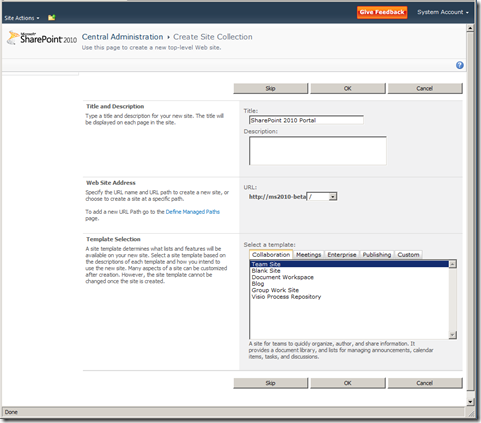Click the navigate up folder icon
Viewport: 481px width, 423px height.
pyautogui.click(x=51, y=17)
